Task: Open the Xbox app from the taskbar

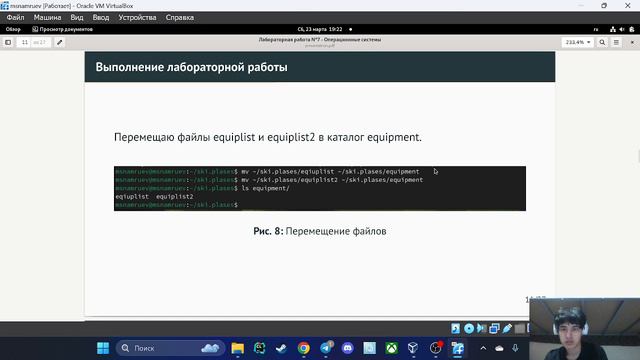Action: (391, 348)
